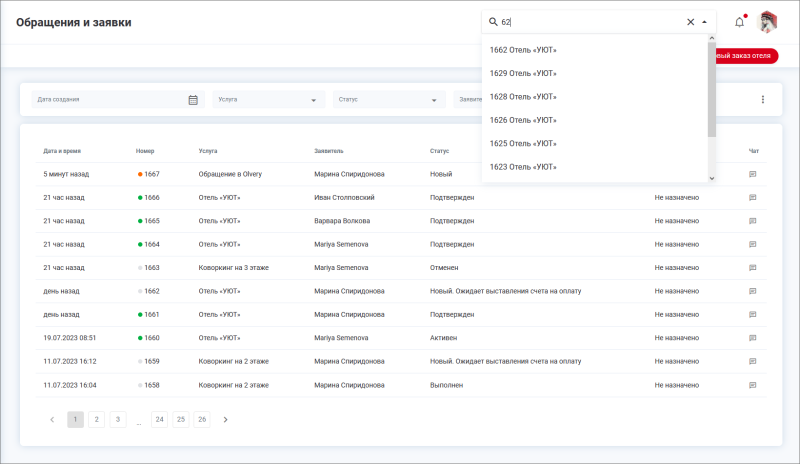Open the user profile avatar
Screen dimensions: 800x464
(768, 22)
